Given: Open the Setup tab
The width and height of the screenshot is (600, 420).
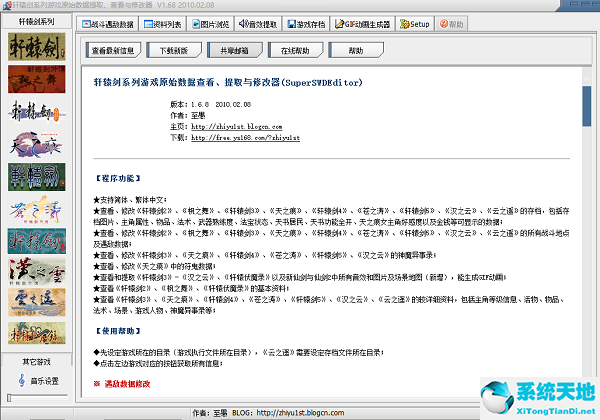Looking at the screenshot, I should coord(415,24).
